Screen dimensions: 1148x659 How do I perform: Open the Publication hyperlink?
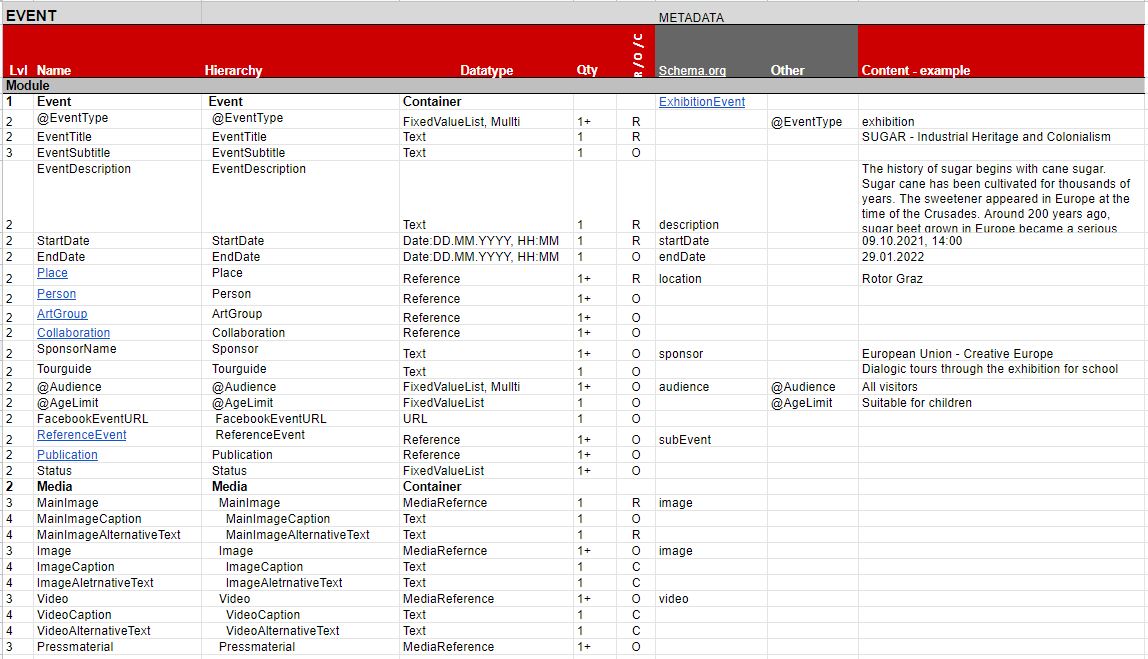point(66,454)
